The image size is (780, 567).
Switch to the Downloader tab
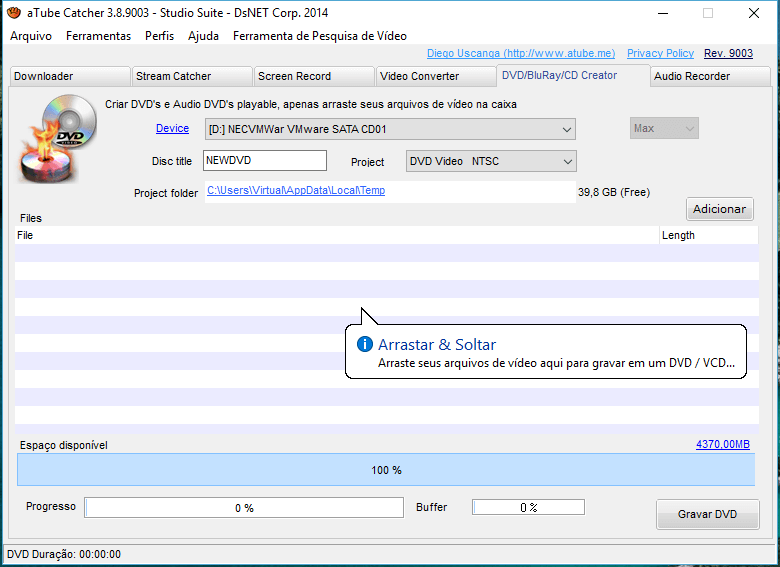click(68, 76)
